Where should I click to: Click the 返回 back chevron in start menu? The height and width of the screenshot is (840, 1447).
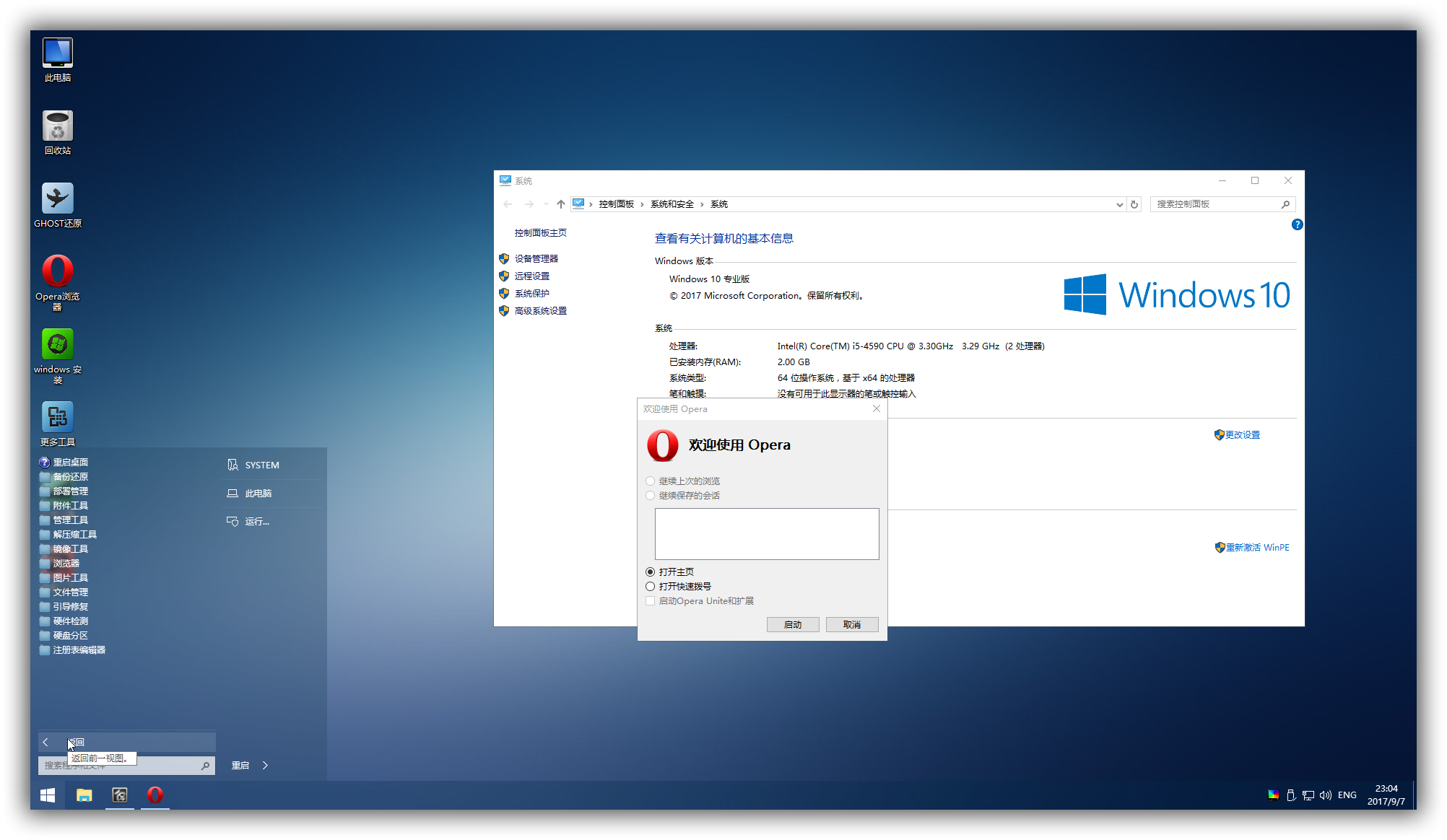(x=45, y=742)
